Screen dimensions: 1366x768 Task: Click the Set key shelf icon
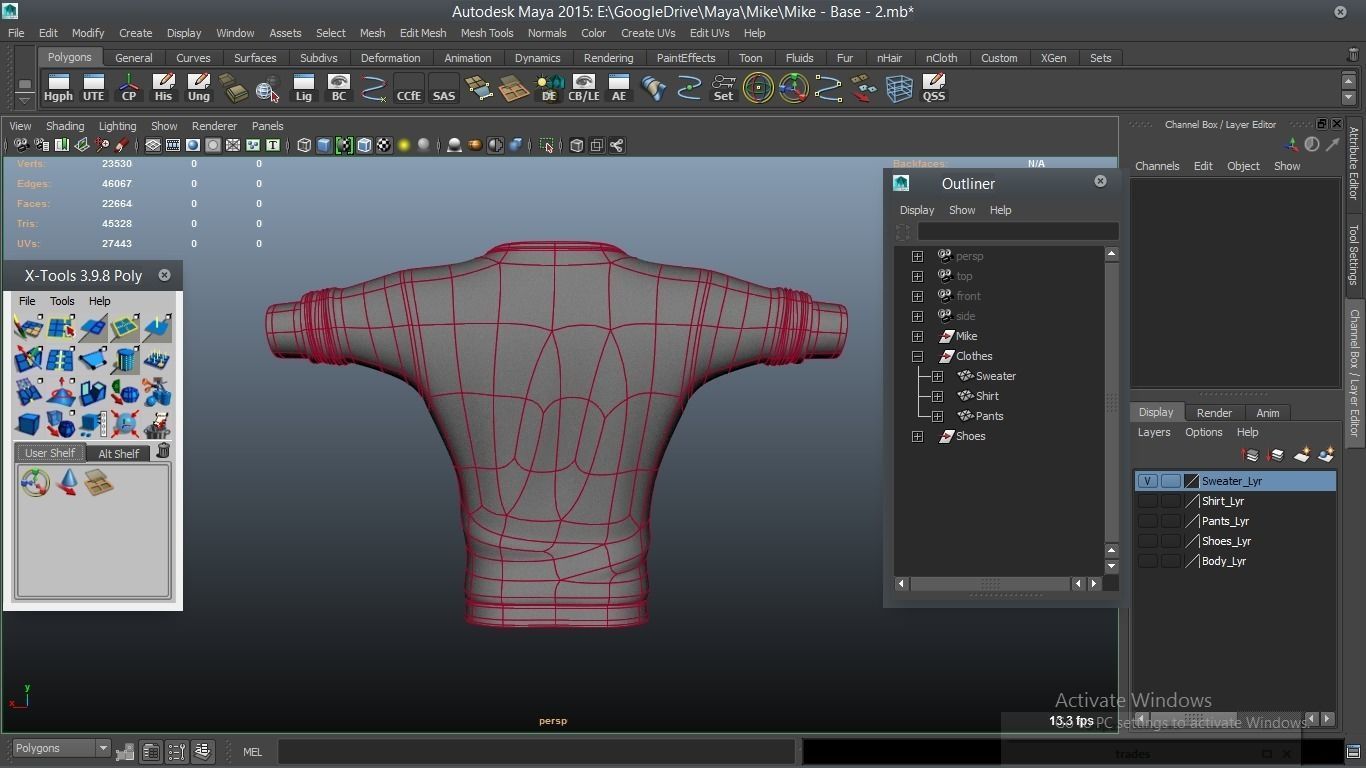(723, 88)
